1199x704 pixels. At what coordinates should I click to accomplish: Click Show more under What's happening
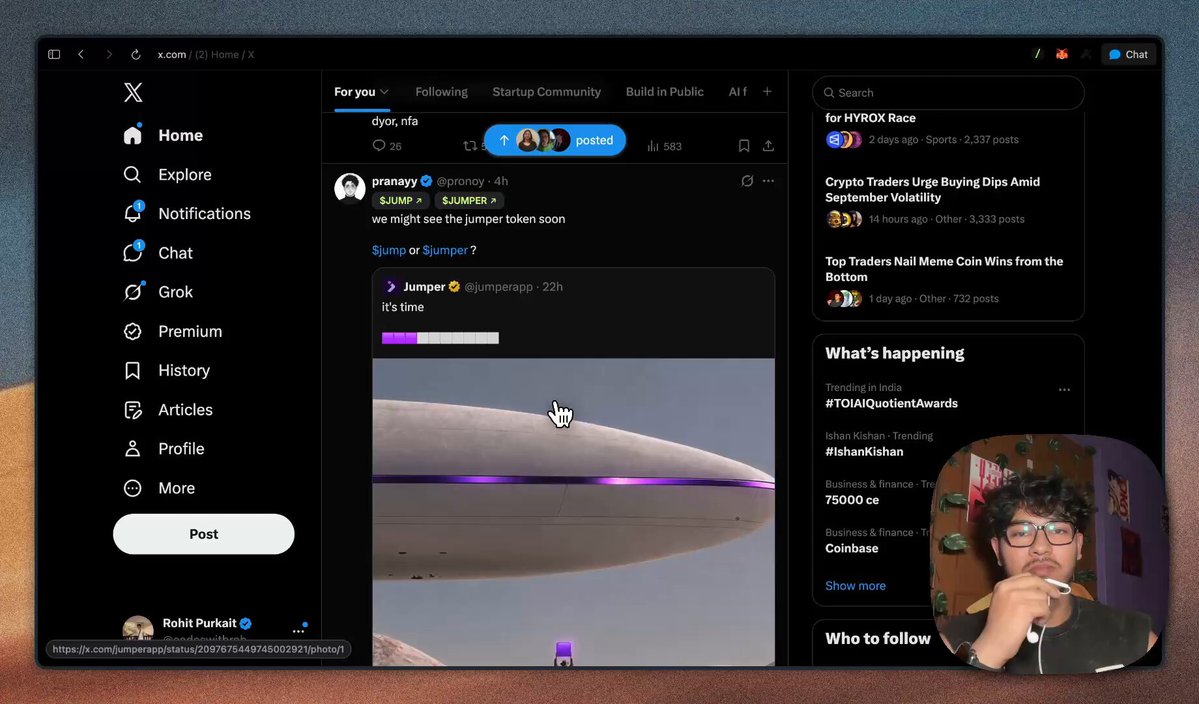coord(855,586)
